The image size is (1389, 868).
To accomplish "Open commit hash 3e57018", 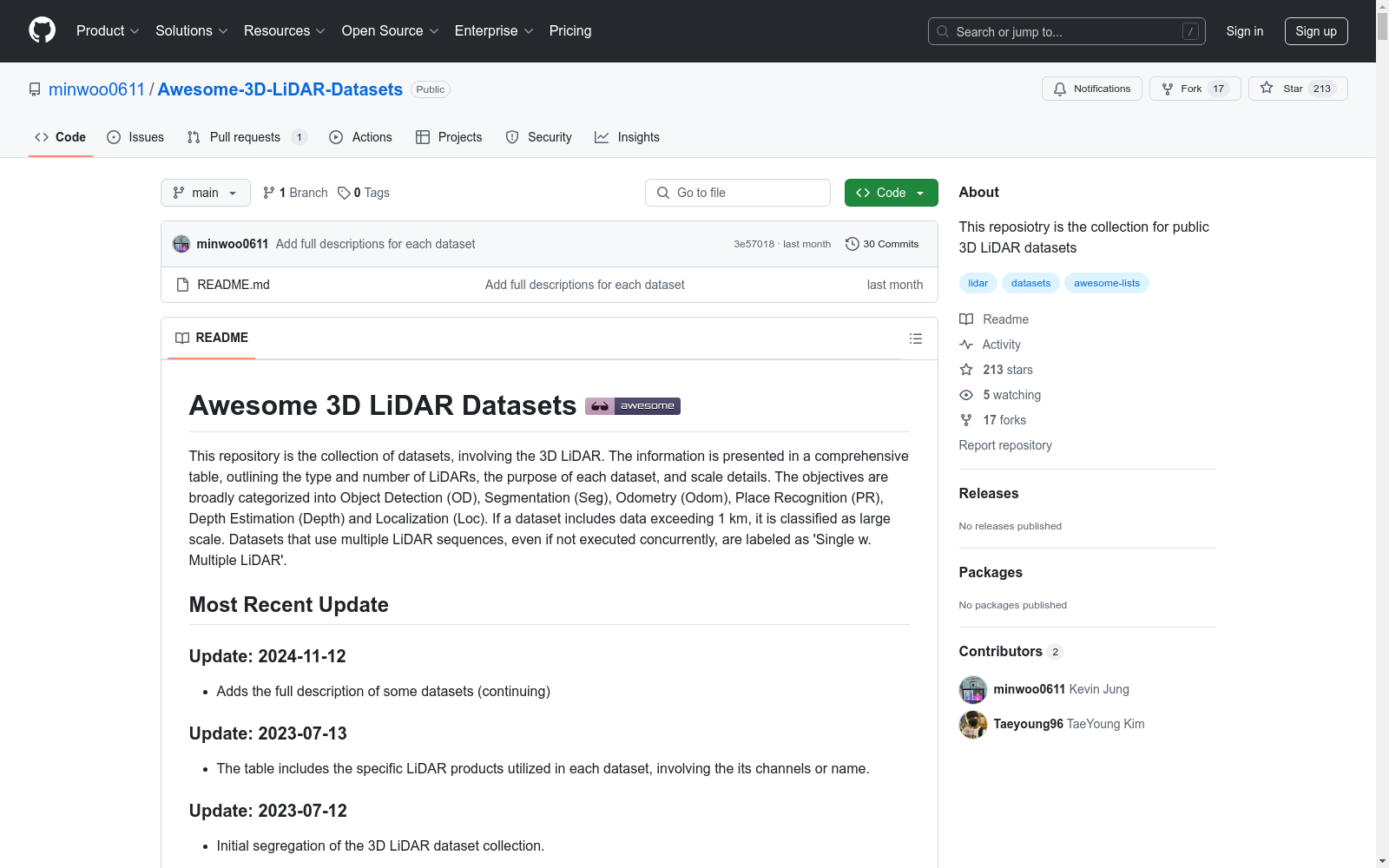I will [754, 244].
